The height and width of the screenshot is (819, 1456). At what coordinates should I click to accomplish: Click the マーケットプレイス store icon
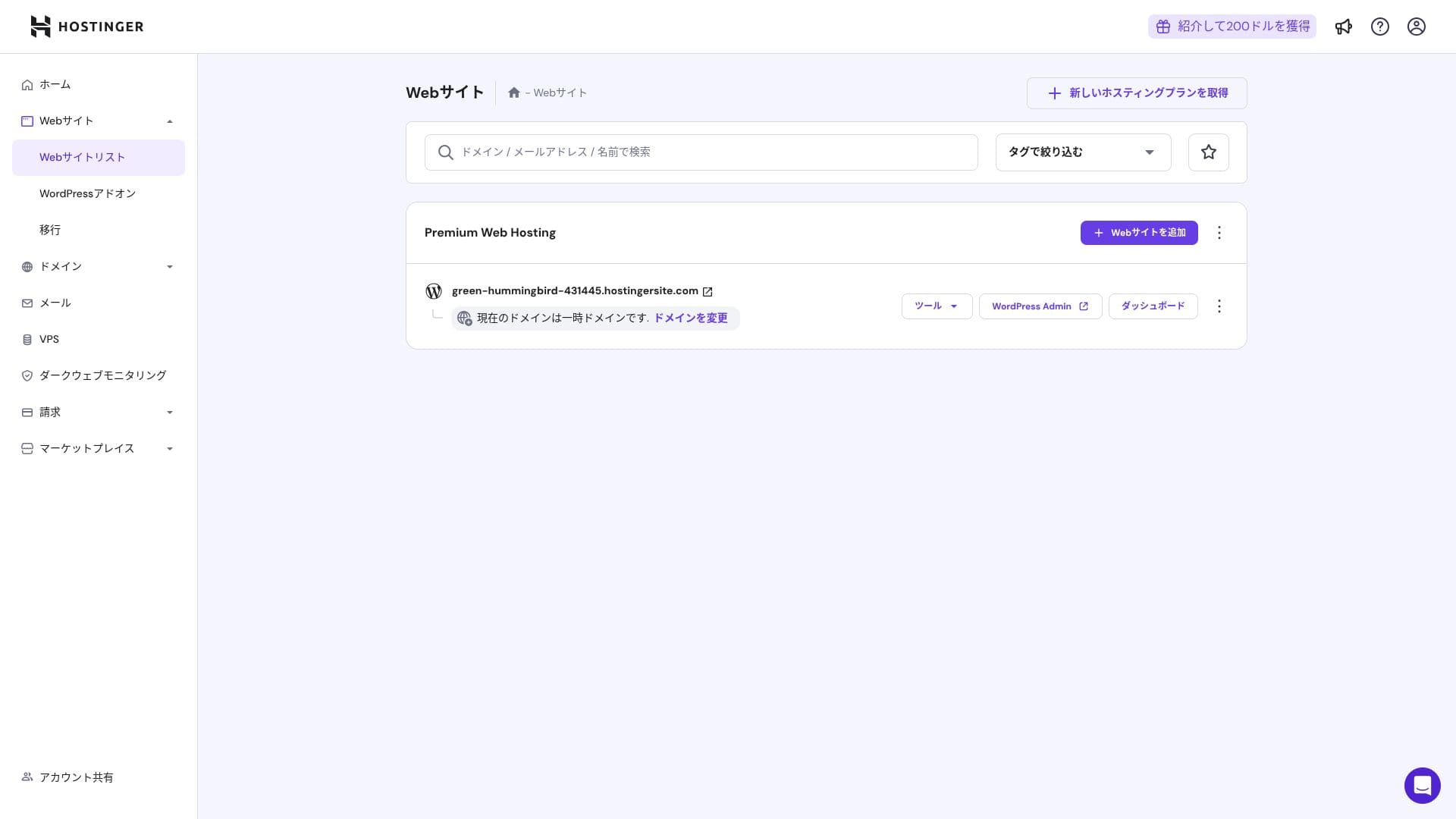coord(27,449)
